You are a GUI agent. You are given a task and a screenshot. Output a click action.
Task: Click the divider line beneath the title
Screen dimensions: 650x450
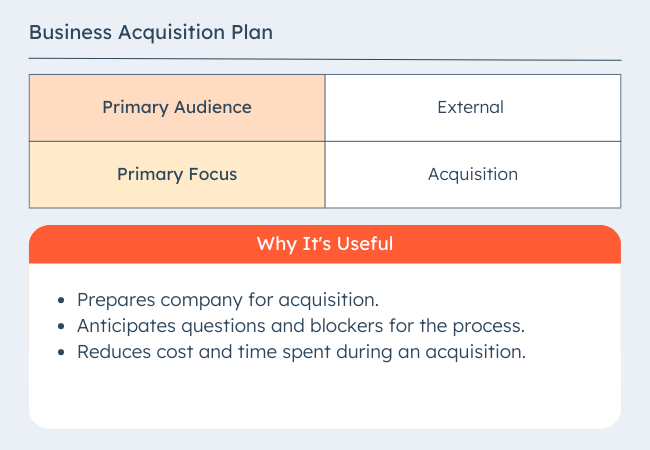coord(325,60)
